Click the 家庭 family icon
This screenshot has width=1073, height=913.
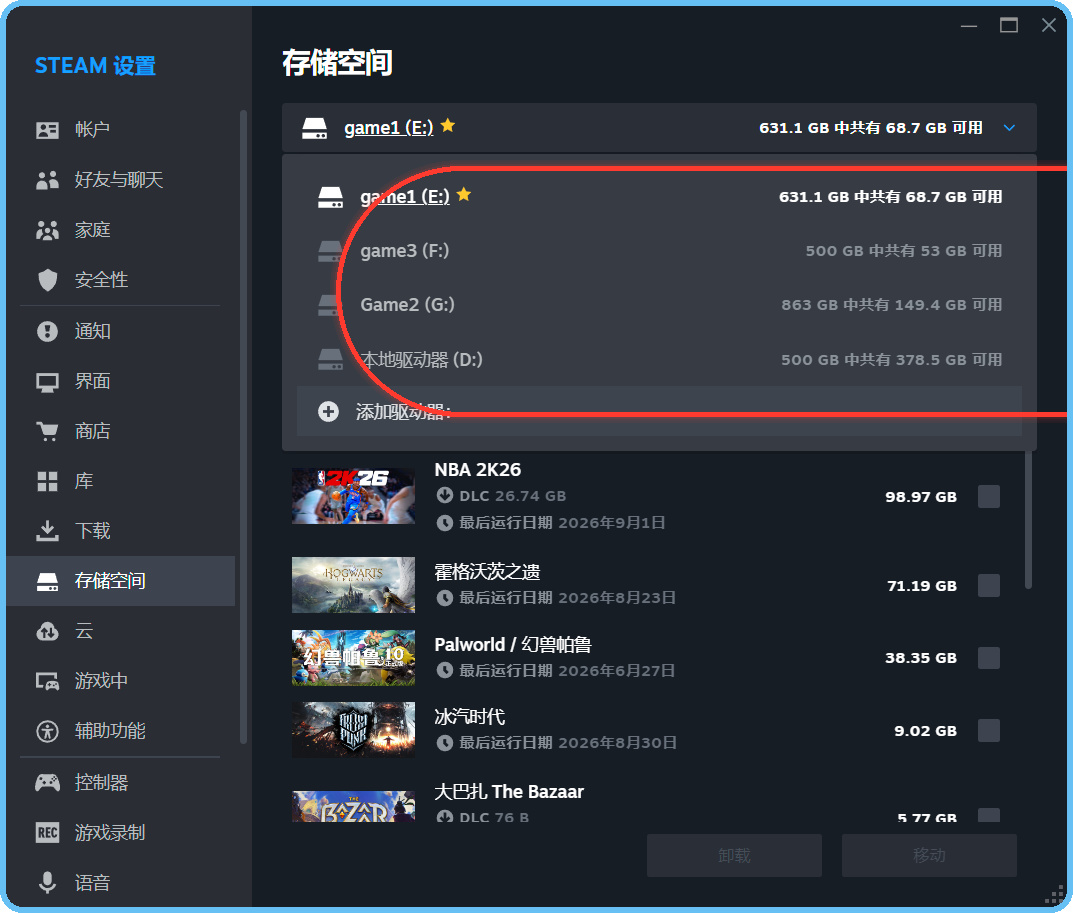[x=47, y=230]
